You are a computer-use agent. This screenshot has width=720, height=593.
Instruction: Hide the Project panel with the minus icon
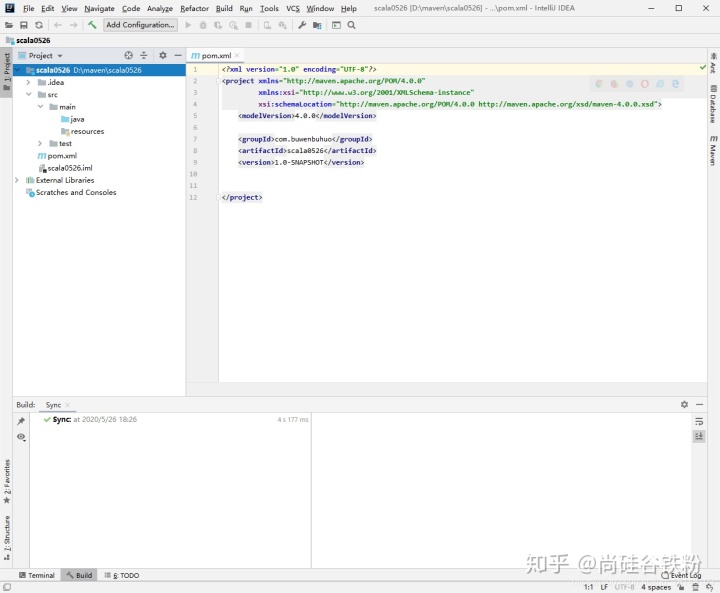tap(178, 56)
